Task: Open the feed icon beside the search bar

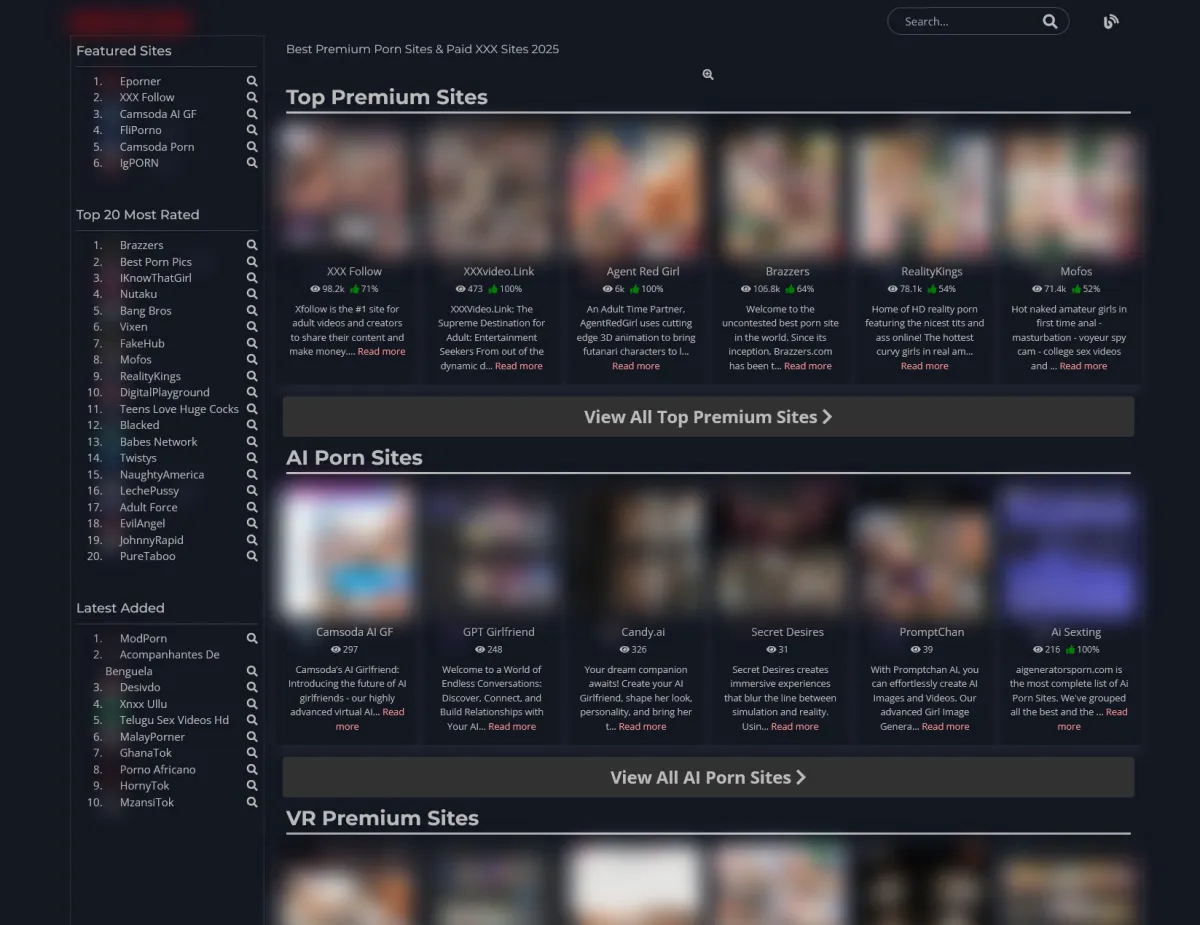Action: 1110,22
